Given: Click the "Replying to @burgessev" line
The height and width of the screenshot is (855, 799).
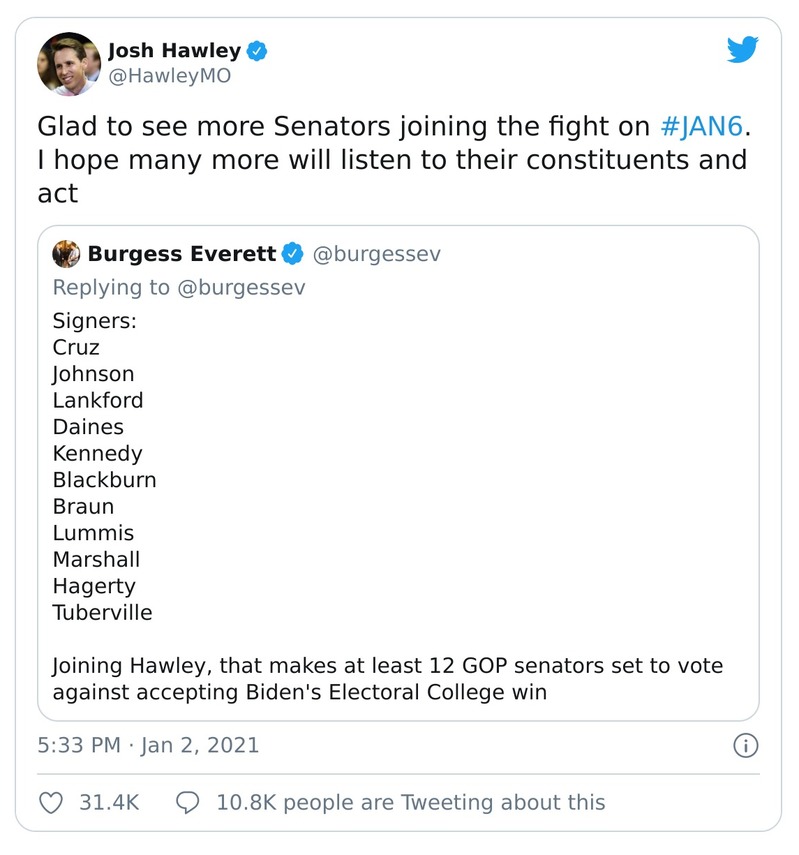Looking at the screenshot, I should coord(179,287).
